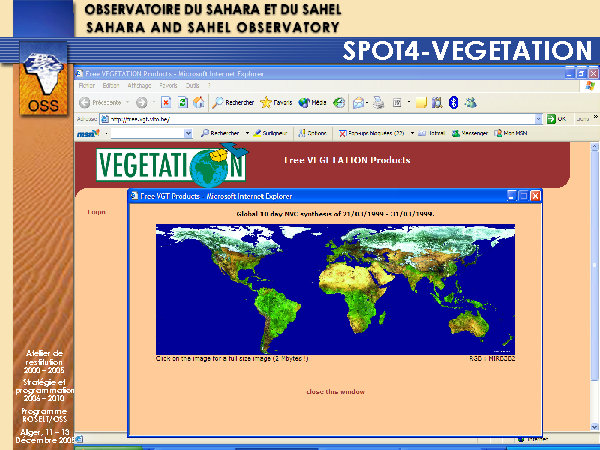Click the Messenger people icon in main toolbar
The image size is (600, 450).
[x=471, y=103]
